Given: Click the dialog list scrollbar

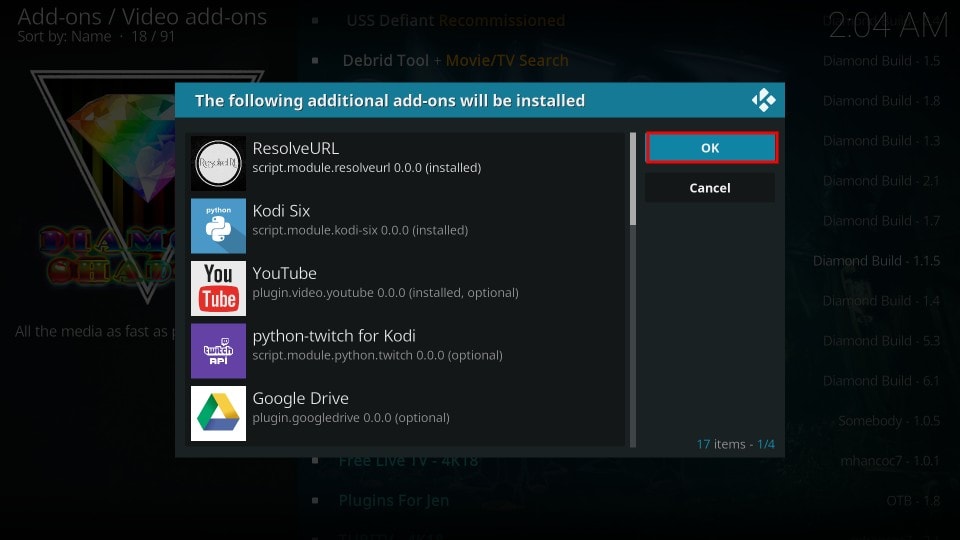Looking at the screenshot, I should pyautogui.click(x=632, y=290).
